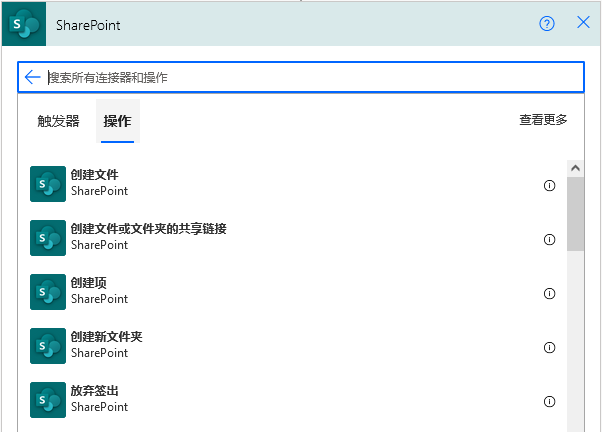Click the SharePoint icon beside 创建文件或文件夹的共享链接
Screen dimensions: 602x432
point(48,238)
